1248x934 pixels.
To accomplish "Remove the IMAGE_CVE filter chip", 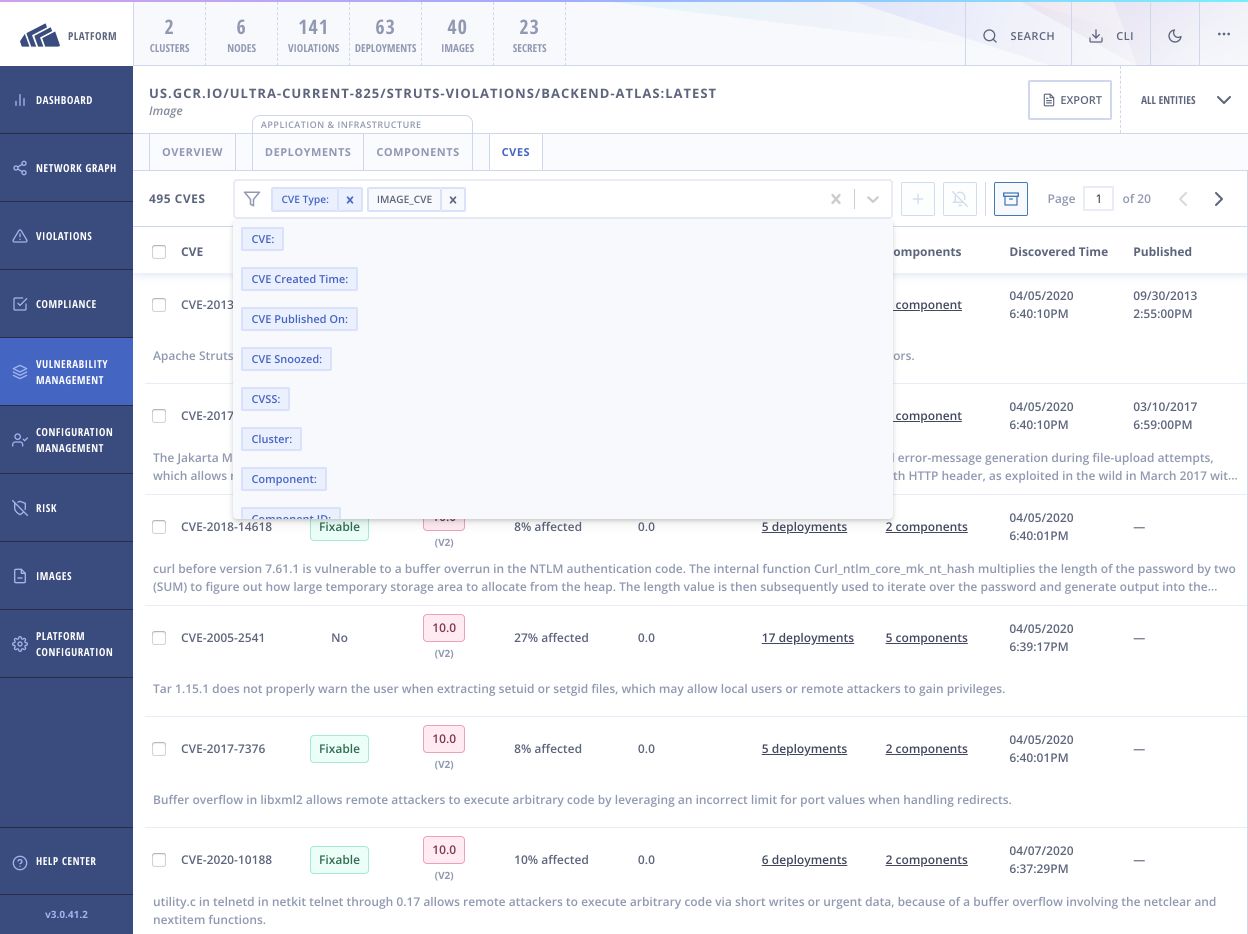I will click(452, 200).
